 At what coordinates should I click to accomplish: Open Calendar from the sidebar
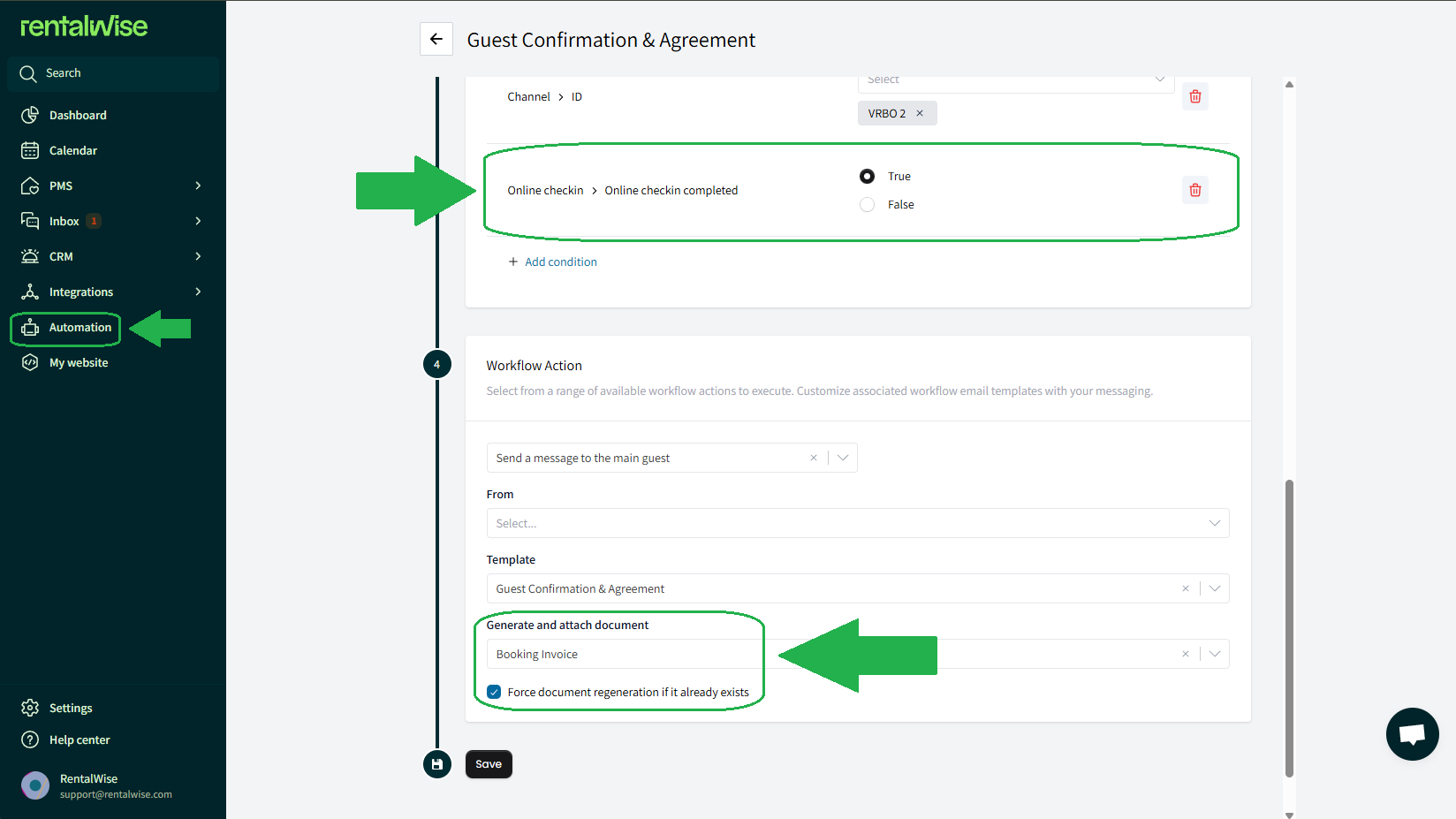[x=73, y=150]
